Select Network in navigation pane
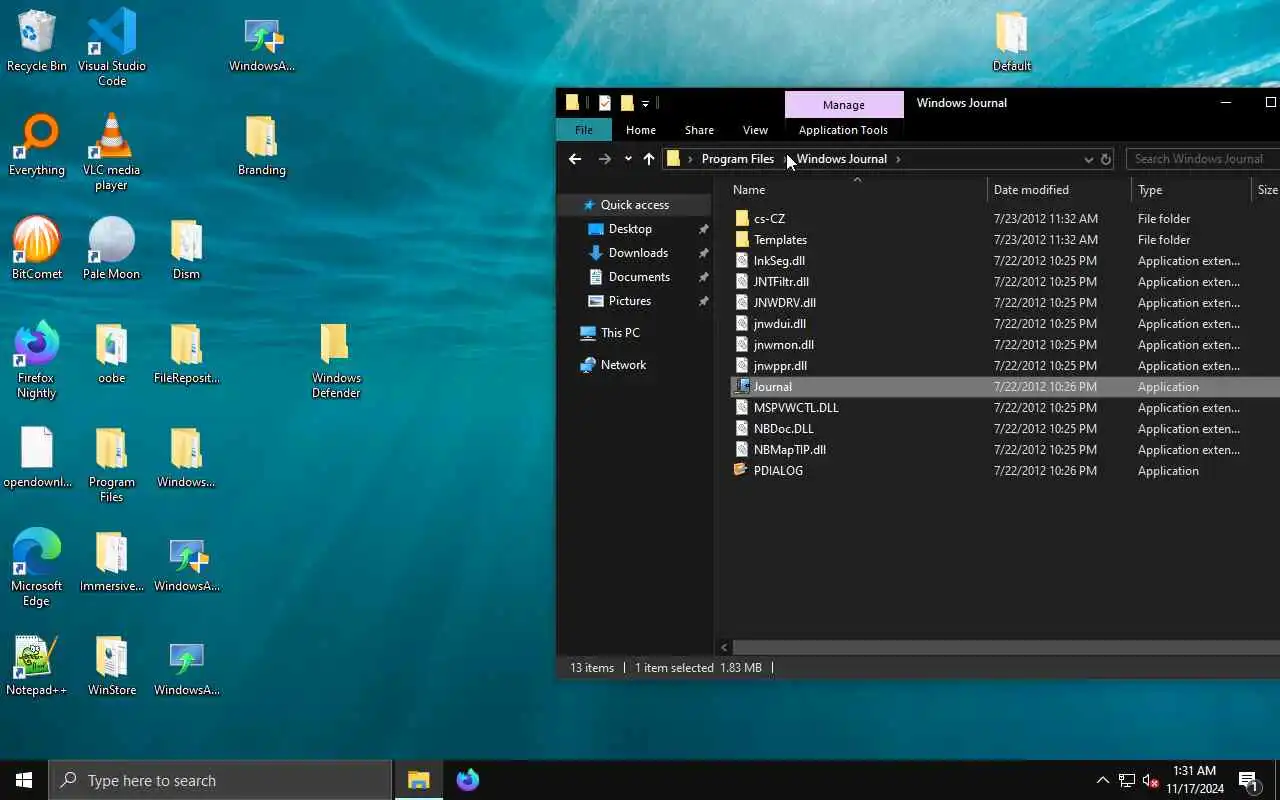The width and height of the screenshot is (1280, 800). click(x=623, y=365)
